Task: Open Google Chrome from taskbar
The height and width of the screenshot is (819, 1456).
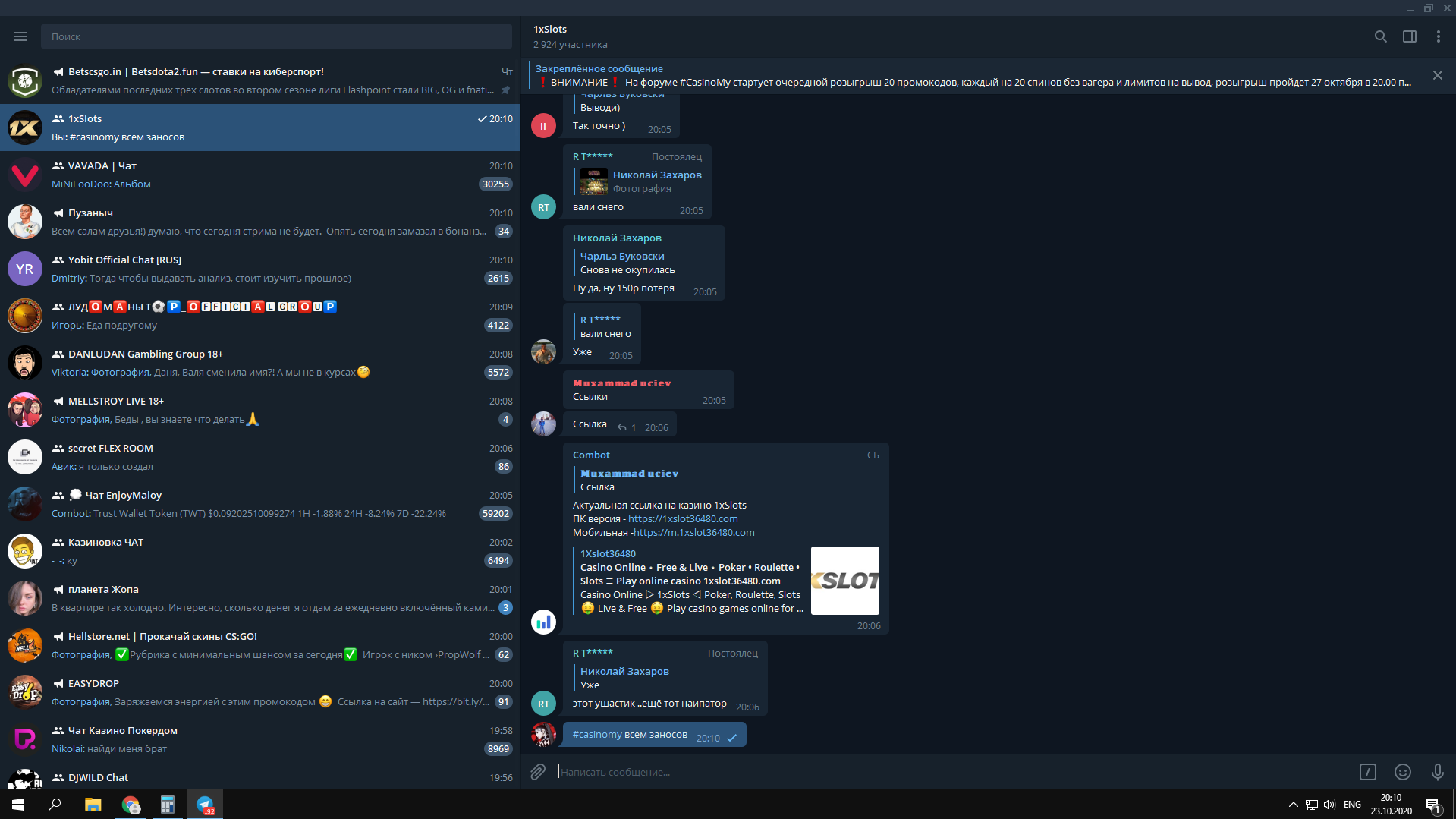Action: [131, 805]
